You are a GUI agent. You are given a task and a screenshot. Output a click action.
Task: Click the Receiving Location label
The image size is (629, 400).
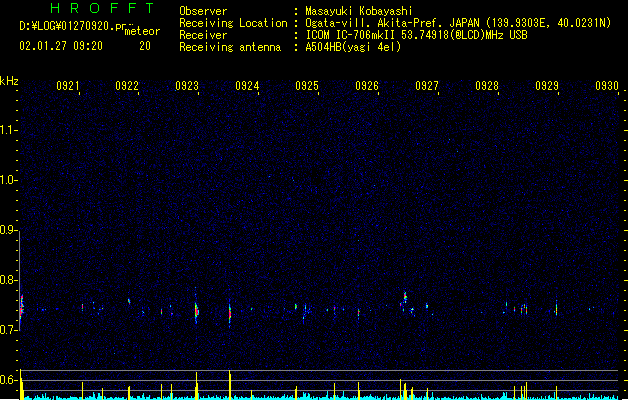pyautogui.click(x=233, y=23)
